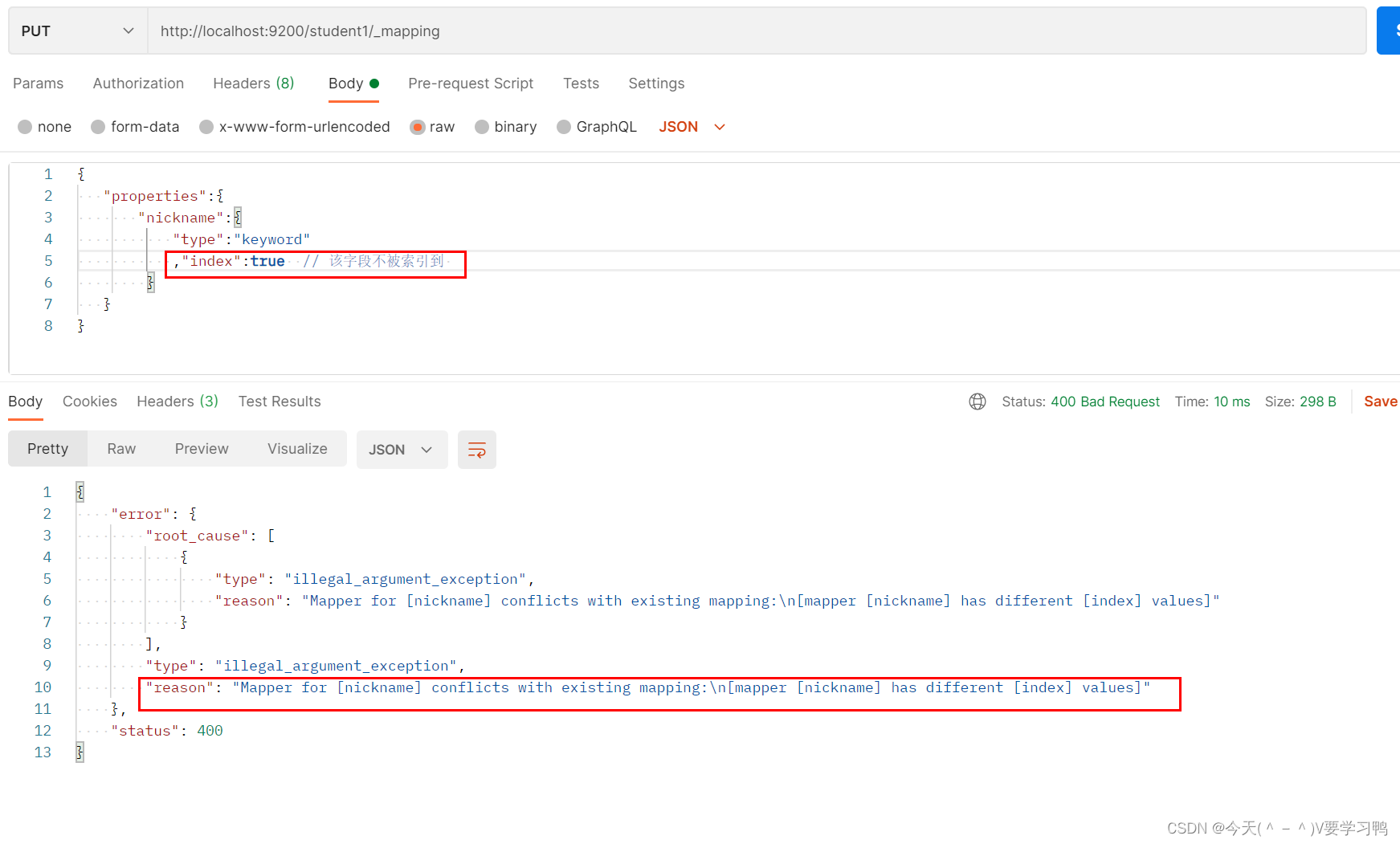Click the Time 10 ms value
This screenshot has height=844, width=1400.
click(x=1231, y=402)
